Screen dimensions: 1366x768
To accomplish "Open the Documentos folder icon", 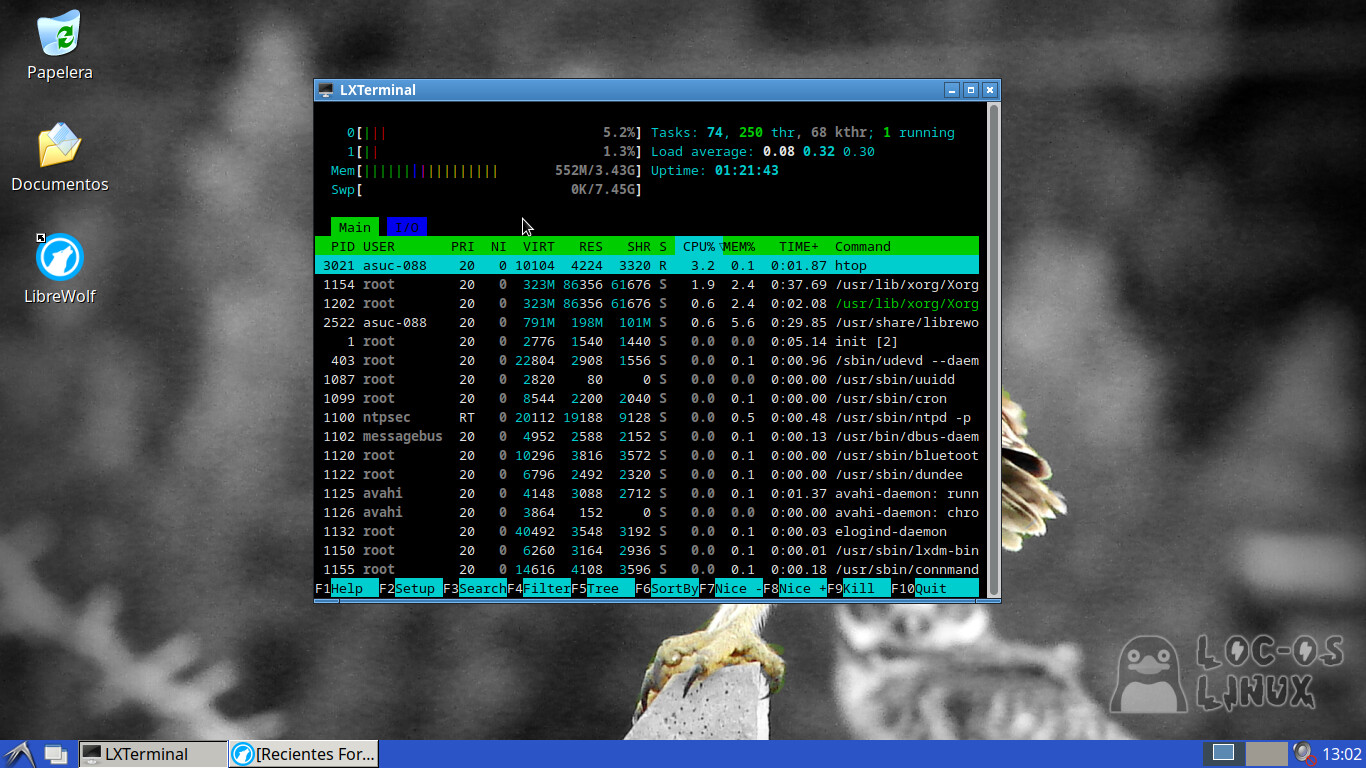I will [x=60, y=146].
